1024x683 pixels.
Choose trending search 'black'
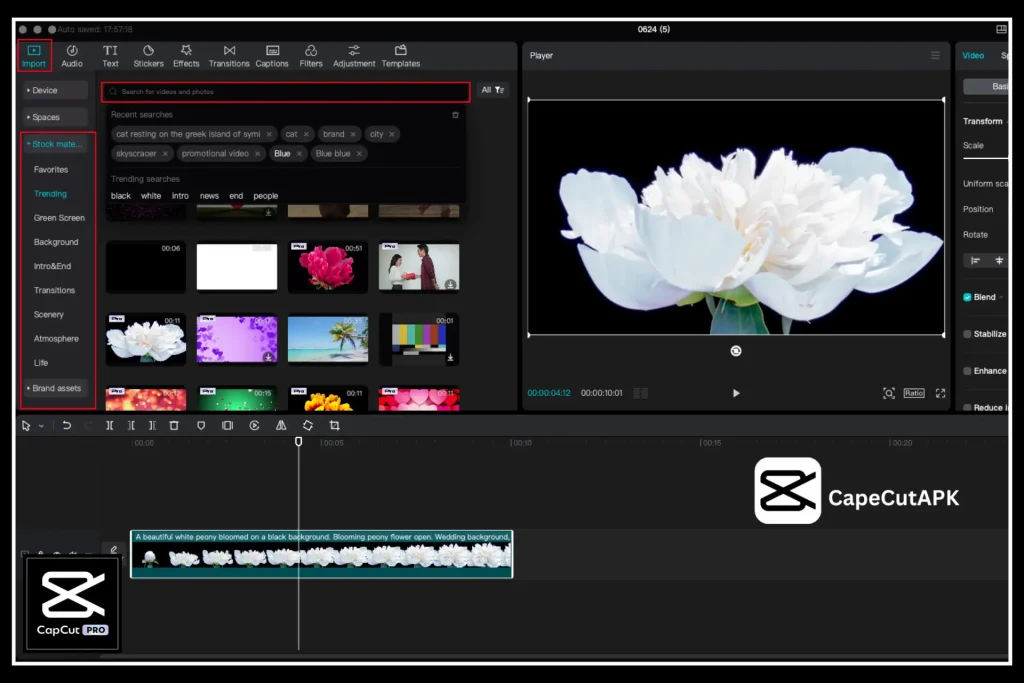point(121,195)
